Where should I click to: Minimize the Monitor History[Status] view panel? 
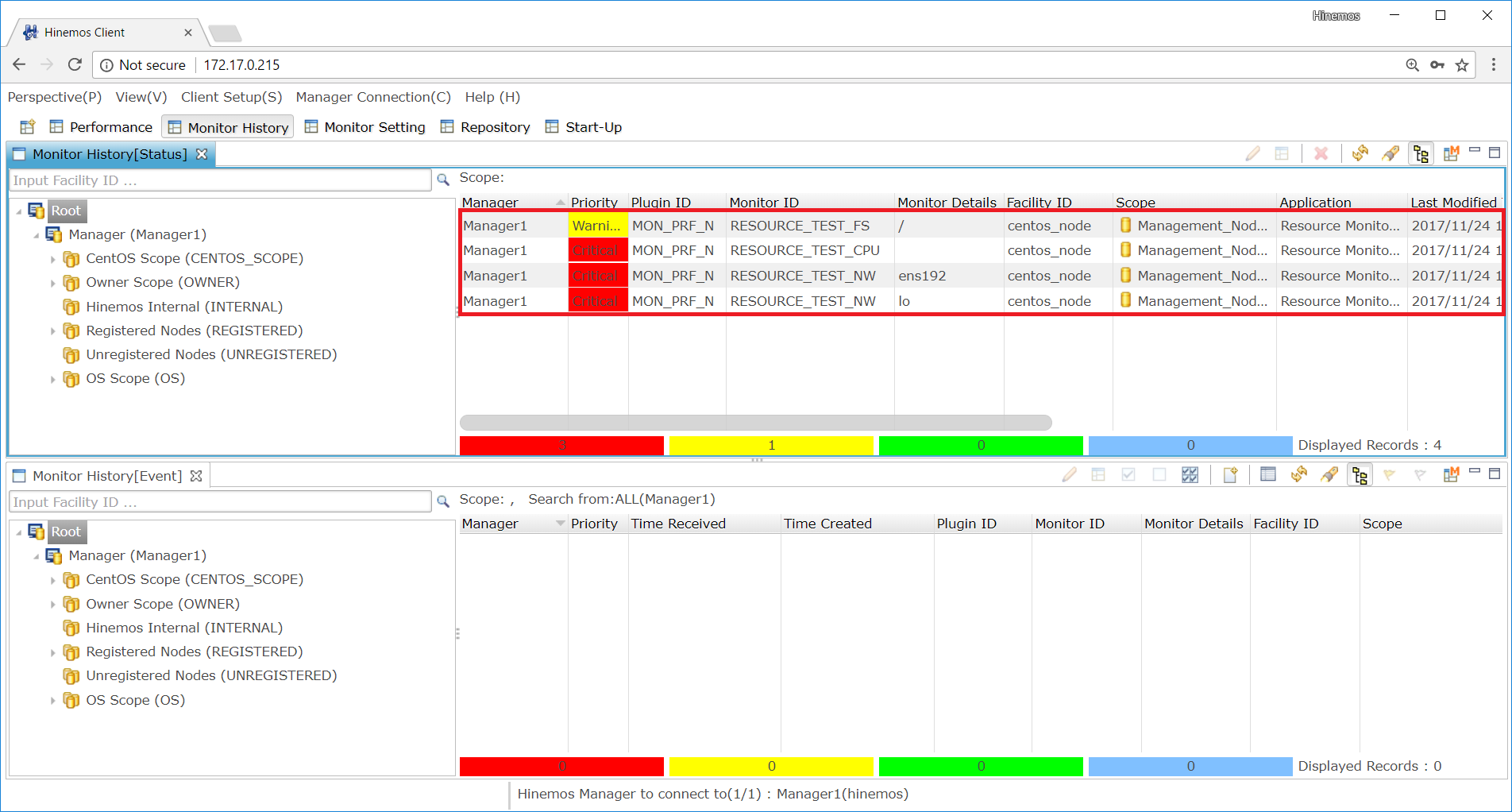(x=1475, y=150)
